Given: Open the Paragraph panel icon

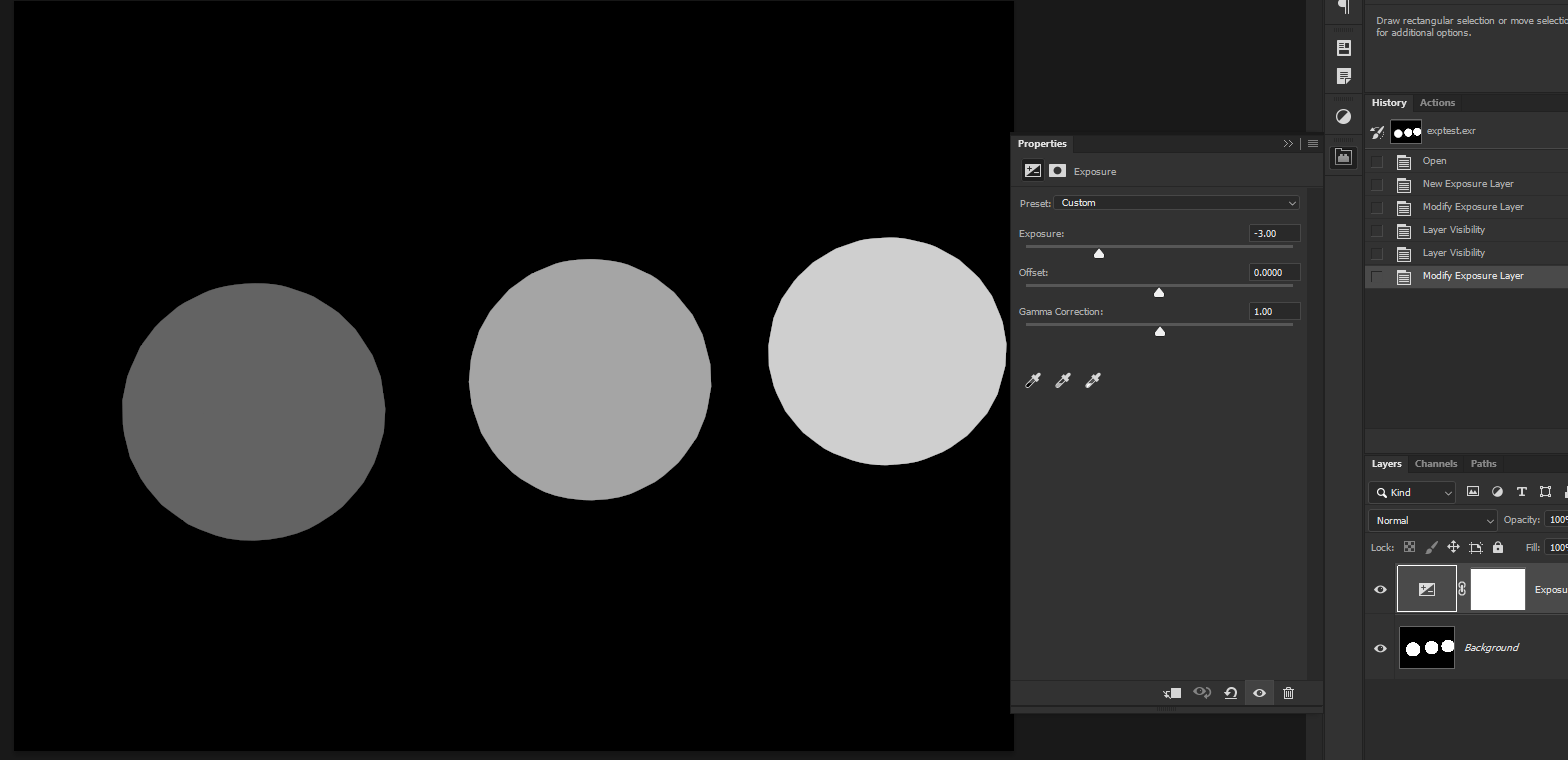Looking at the screenshot, I should 1344,6.
